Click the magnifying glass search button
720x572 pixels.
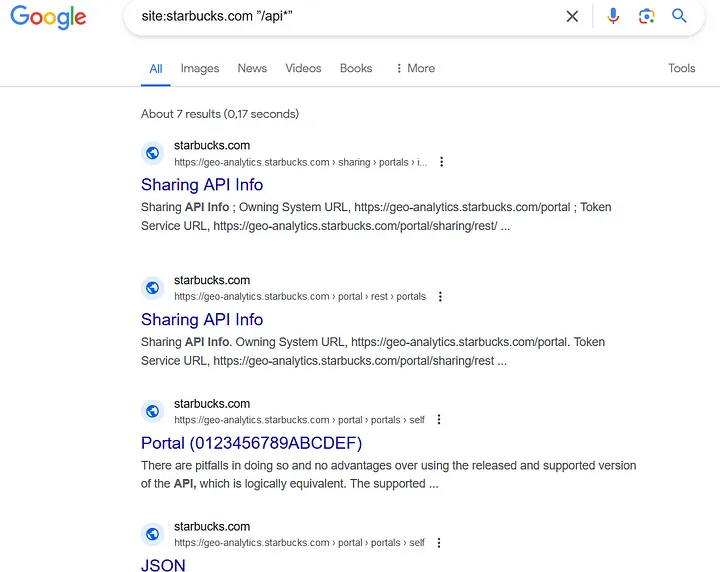coord(679,16)
